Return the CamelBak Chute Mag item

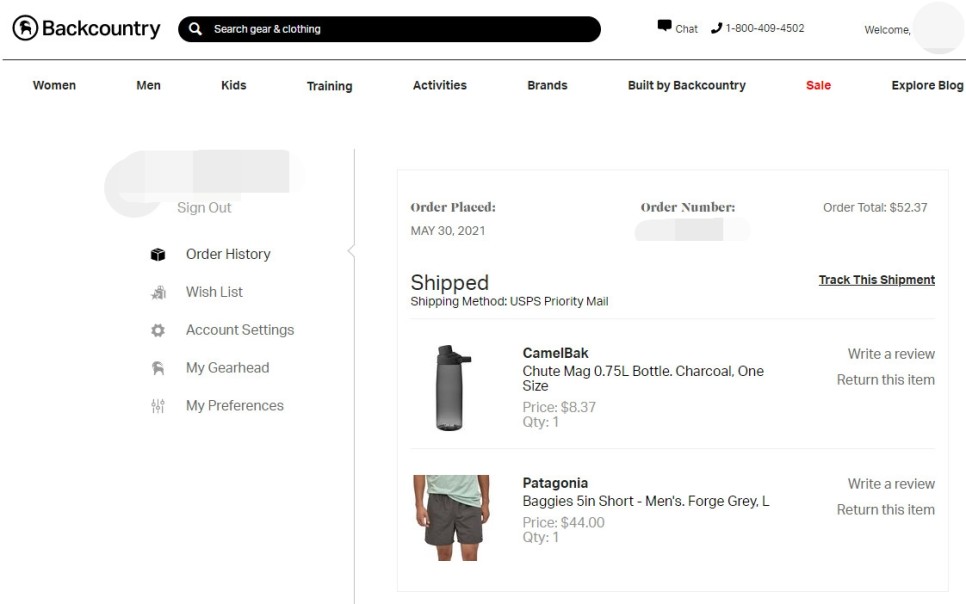pos(885,380)
